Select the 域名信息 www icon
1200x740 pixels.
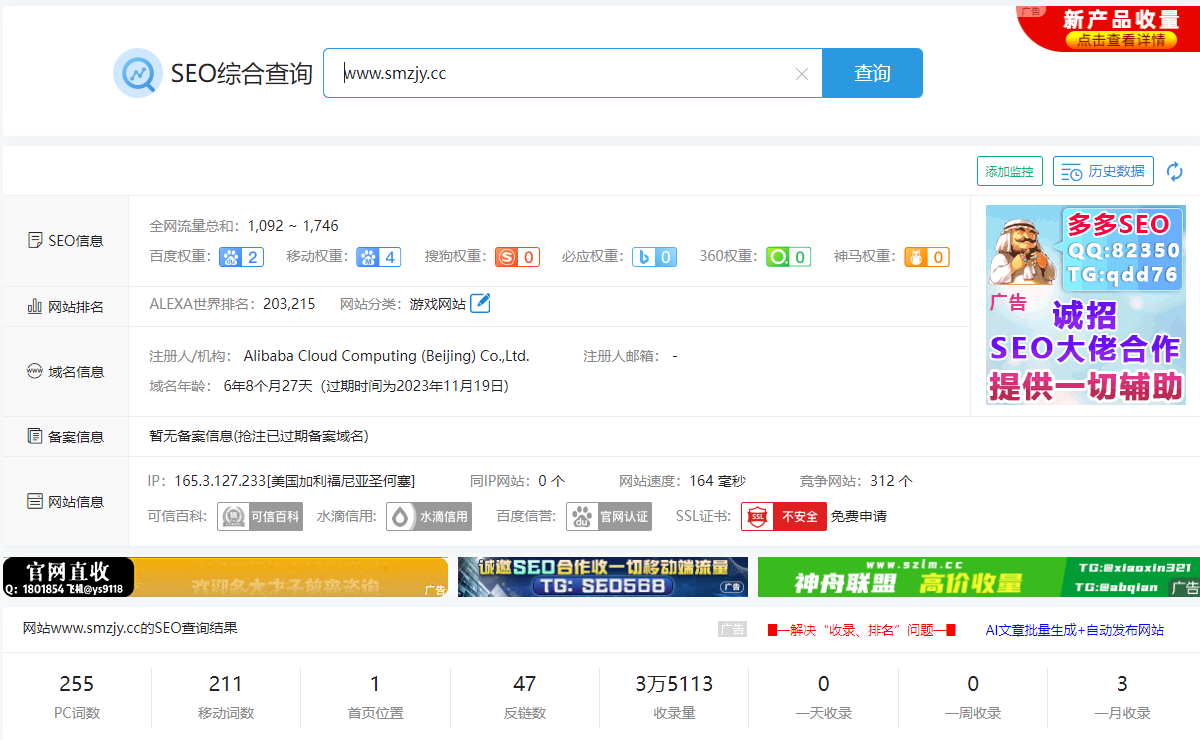(34, 371)
